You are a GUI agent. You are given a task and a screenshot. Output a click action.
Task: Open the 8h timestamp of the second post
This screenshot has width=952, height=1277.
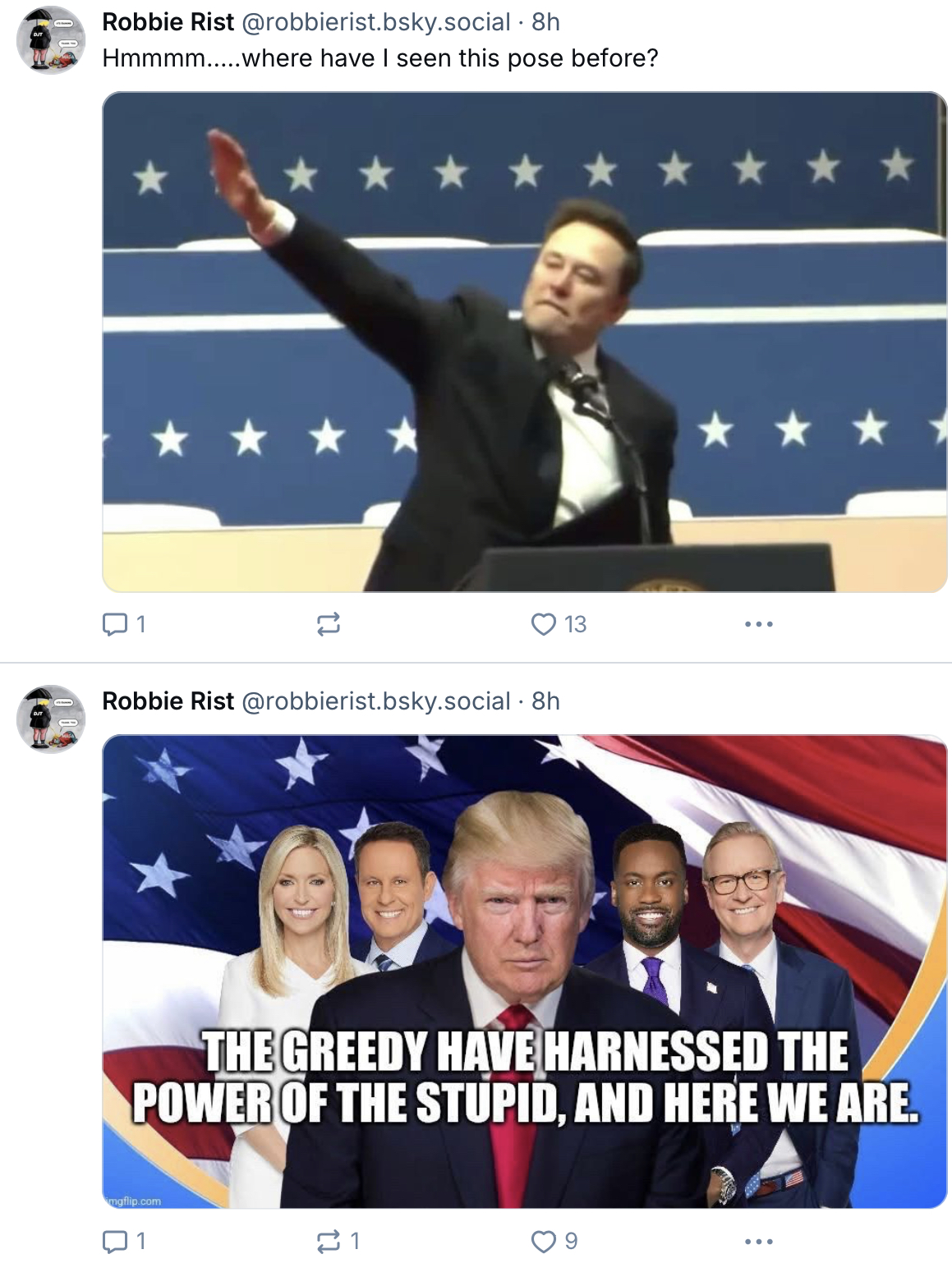(x=545, y=701)
